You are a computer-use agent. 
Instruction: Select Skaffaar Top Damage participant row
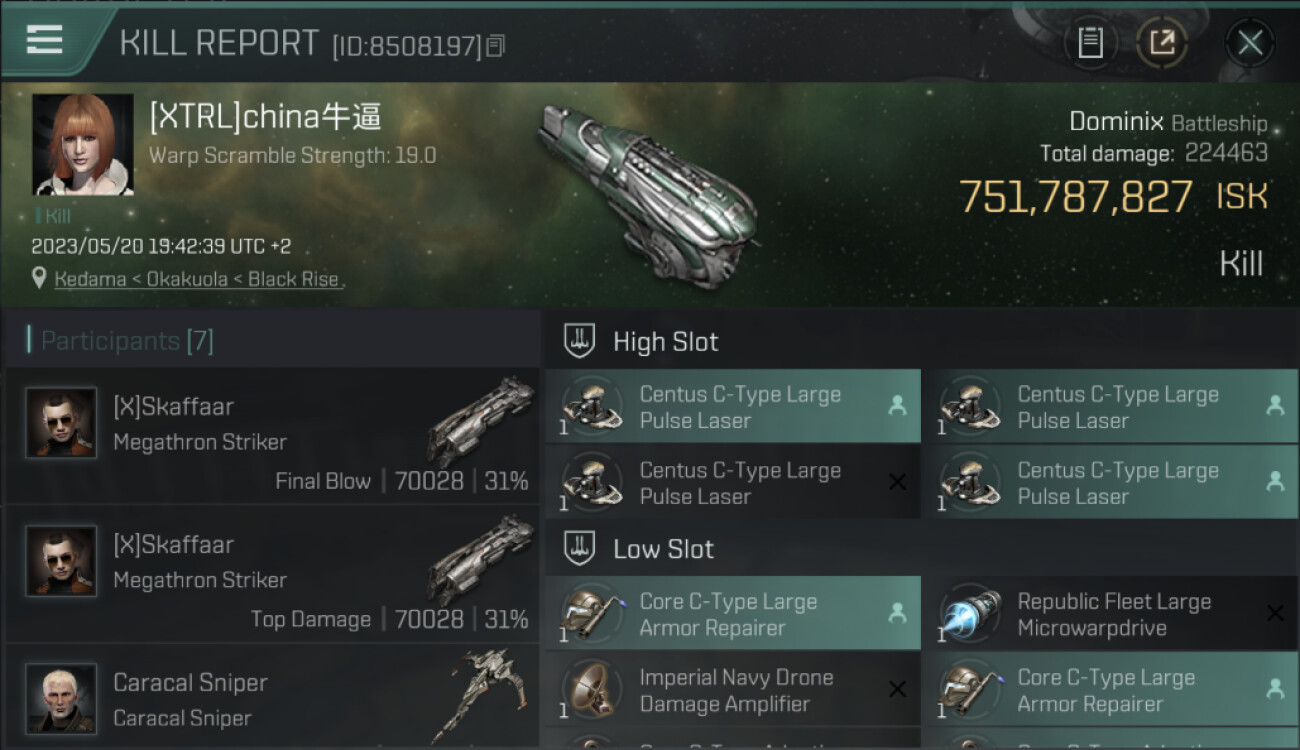272,574
